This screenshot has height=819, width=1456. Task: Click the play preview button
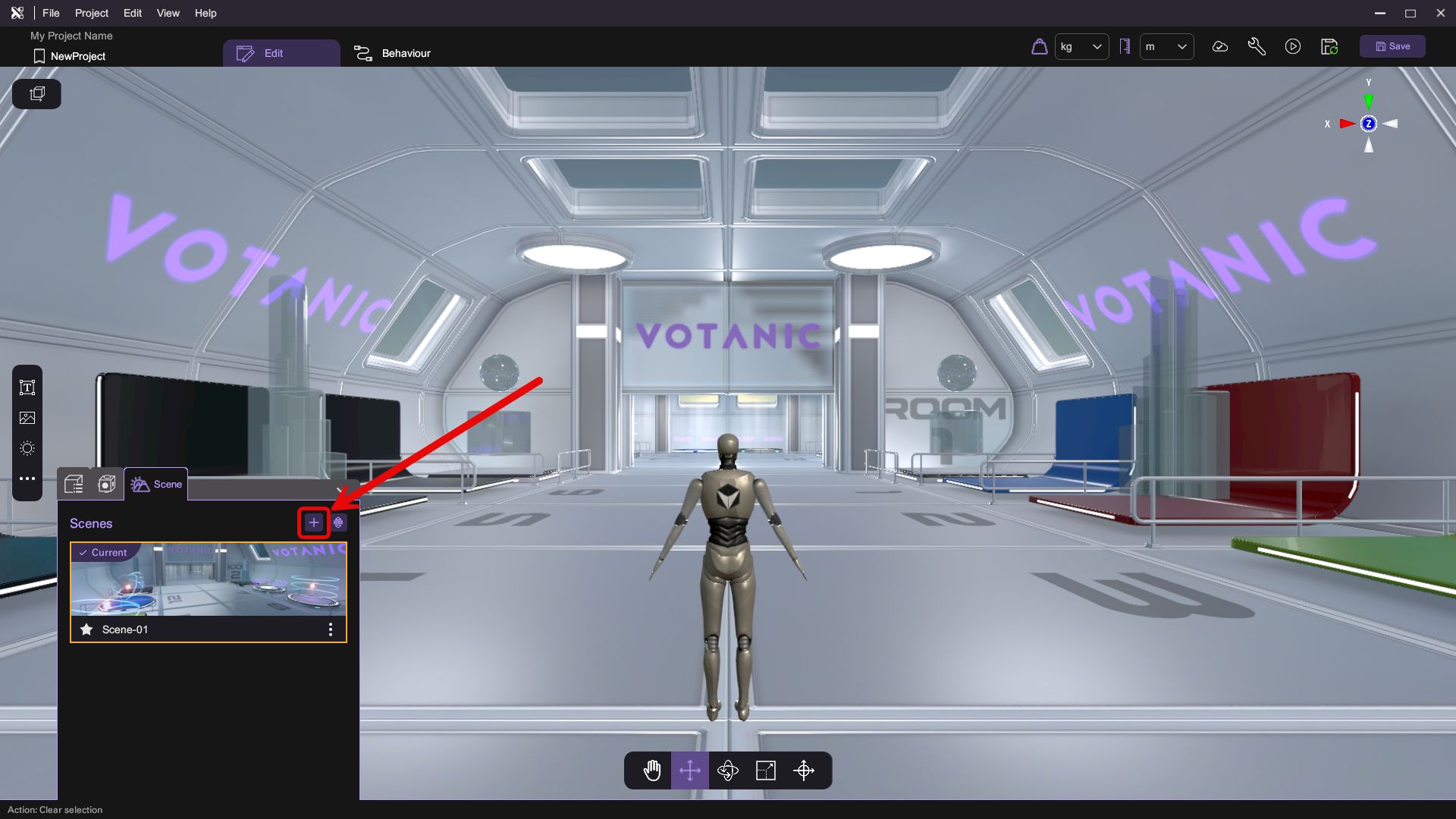point(1293,46)
